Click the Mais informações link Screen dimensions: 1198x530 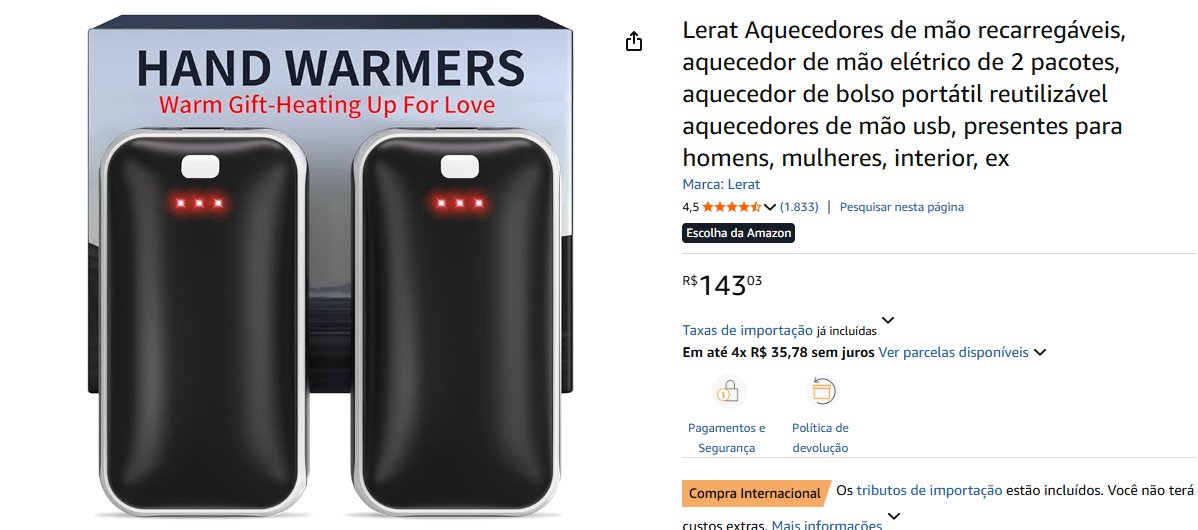click(827, 525)
